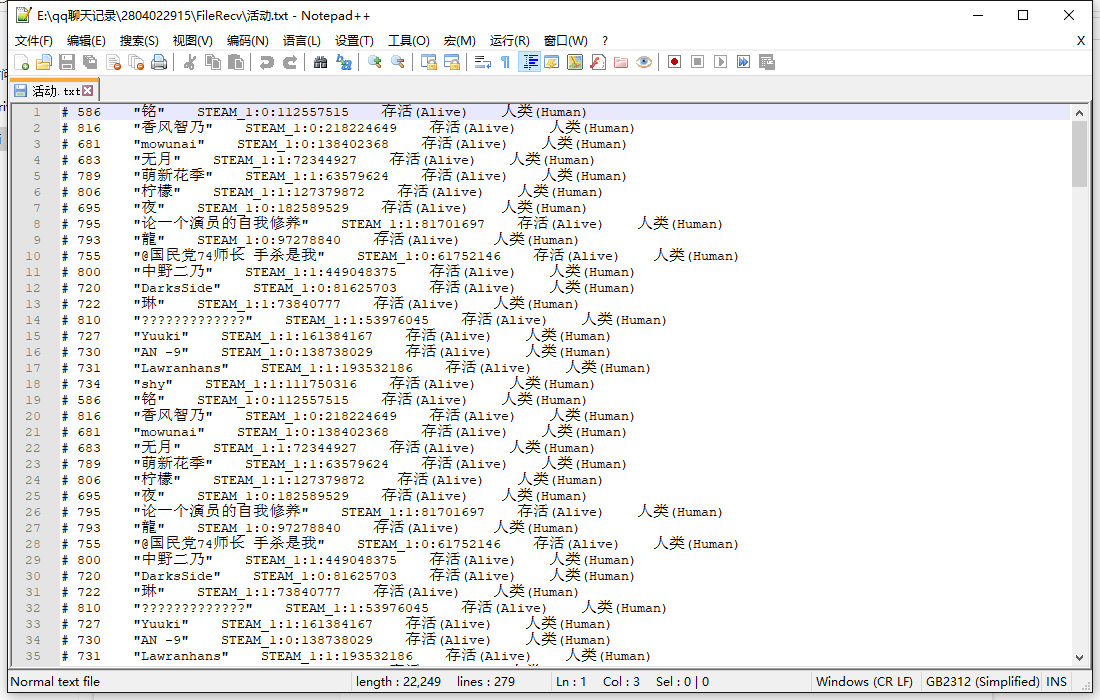
Task: Play back the recorded macro
Action: [720, 62]
